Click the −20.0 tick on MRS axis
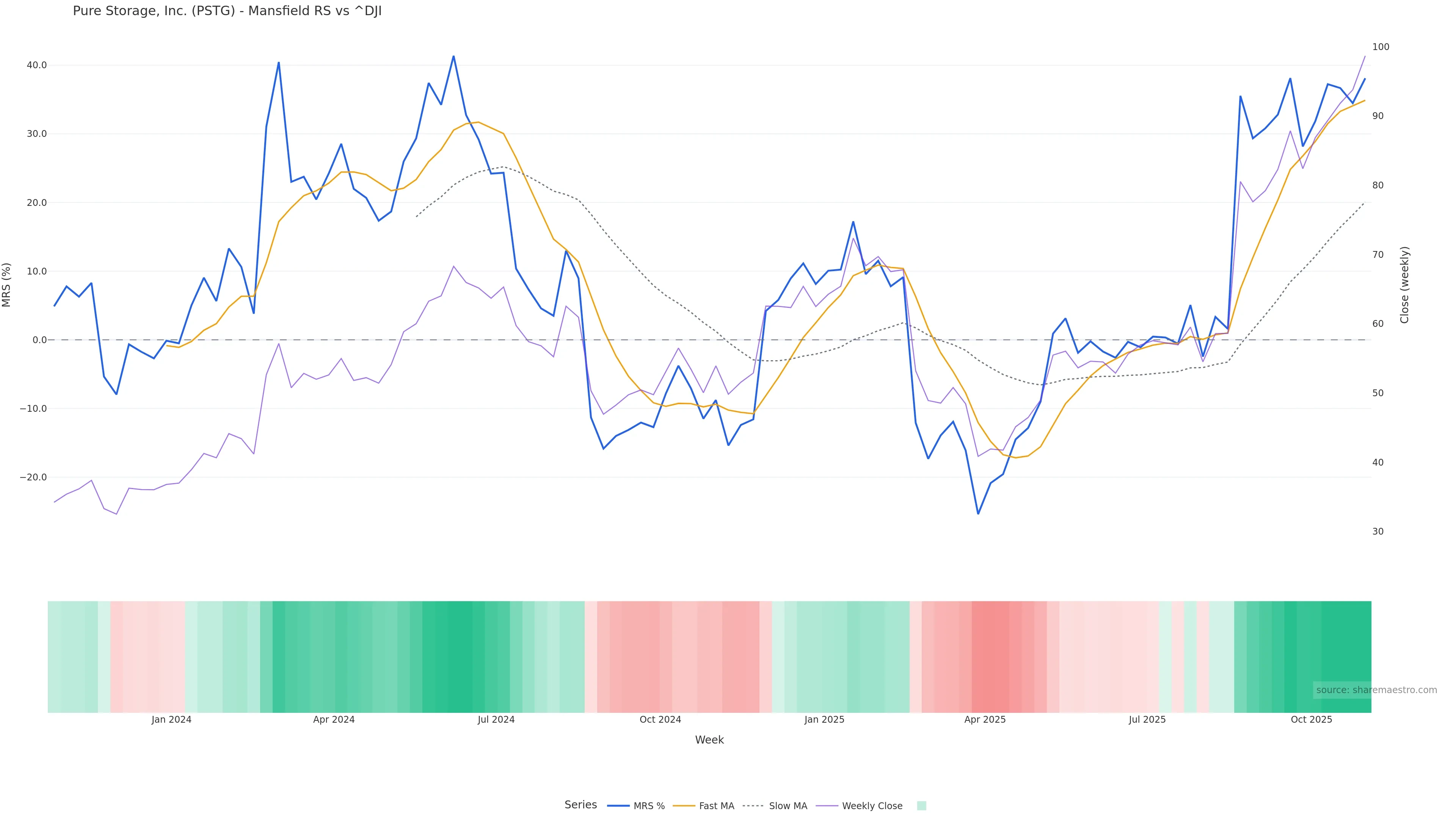The height and width of the screenshot is (819, 1456). click(x=33, y=478)
